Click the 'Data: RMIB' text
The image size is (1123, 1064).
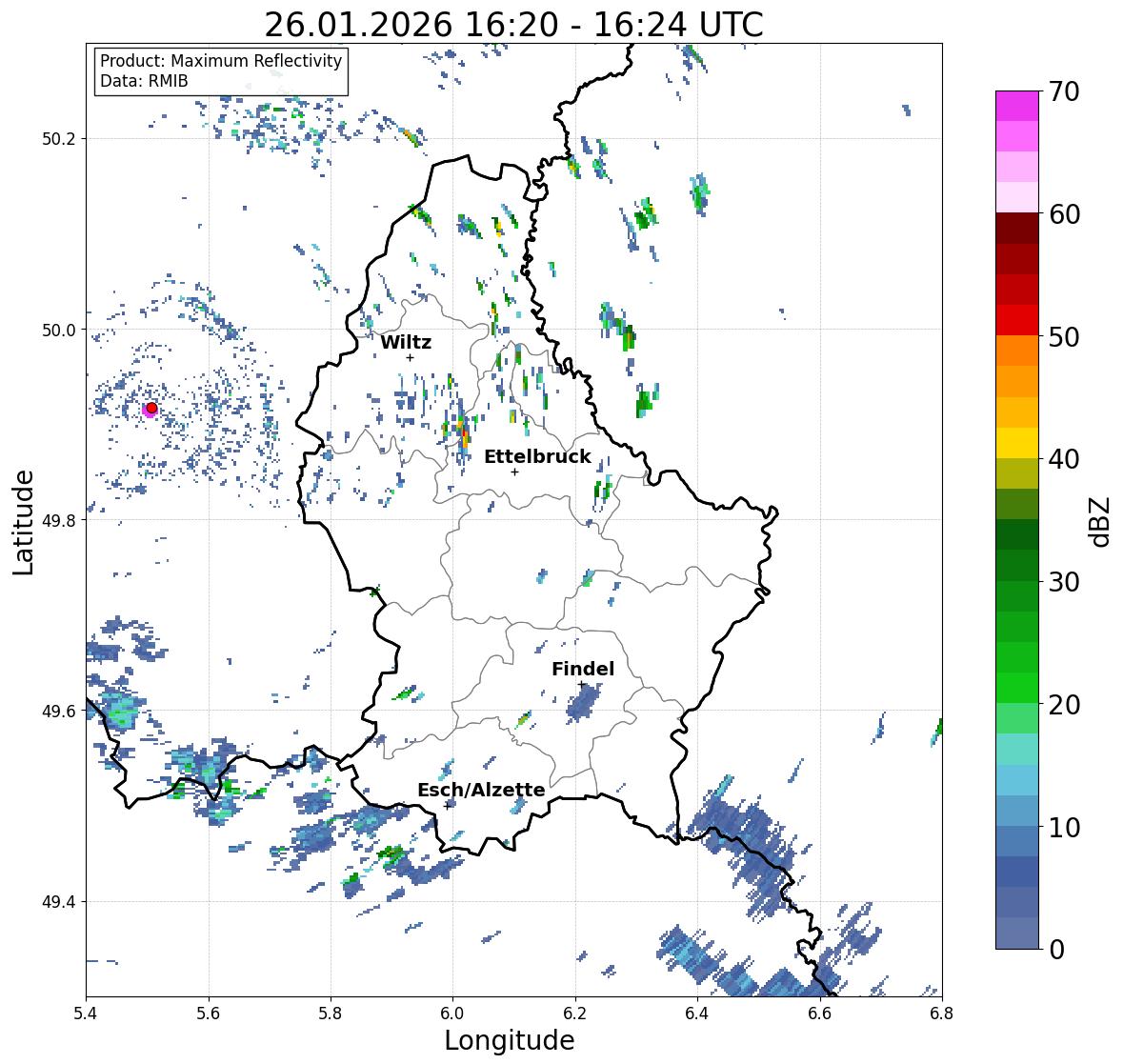[x=144, y=81]
